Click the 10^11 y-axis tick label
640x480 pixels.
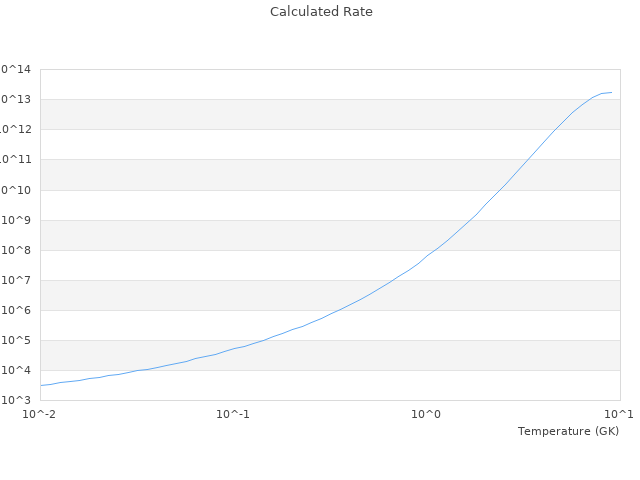click(16, 159)
